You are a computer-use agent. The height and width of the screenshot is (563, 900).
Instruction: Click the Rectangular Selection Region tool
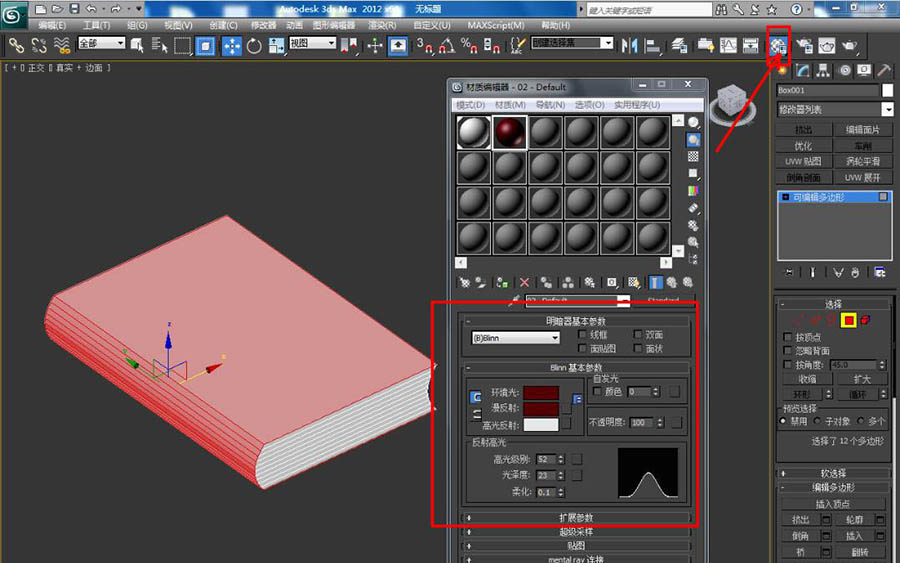tap(183, 45)
